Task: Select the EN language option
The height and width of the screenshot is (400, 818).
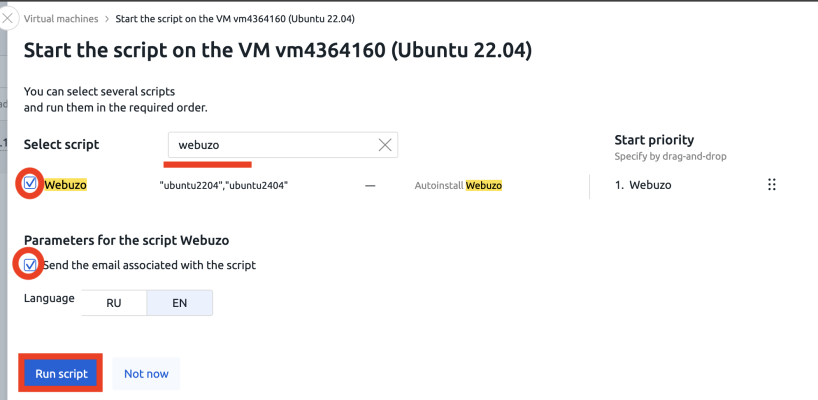Action: (179, 303)
